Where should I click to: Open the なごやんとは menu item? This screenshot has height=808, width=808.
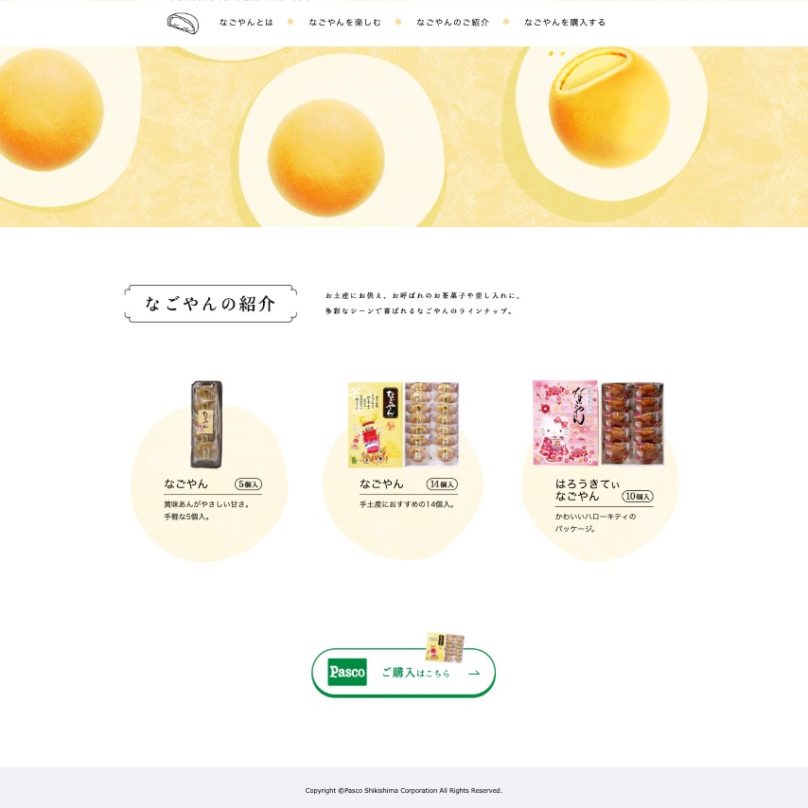pos(246,22)
